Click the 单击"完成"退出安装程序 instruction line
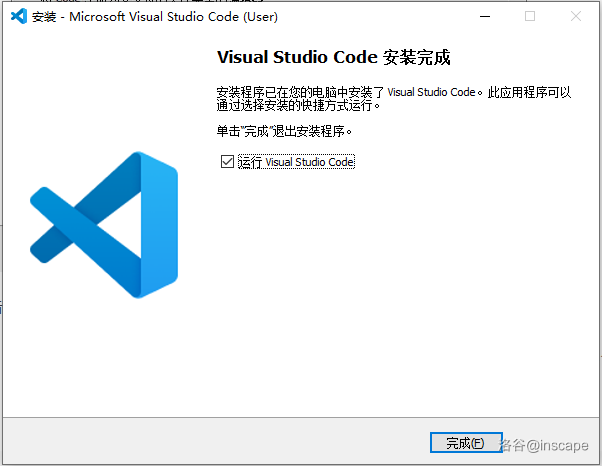 [285, 131]
